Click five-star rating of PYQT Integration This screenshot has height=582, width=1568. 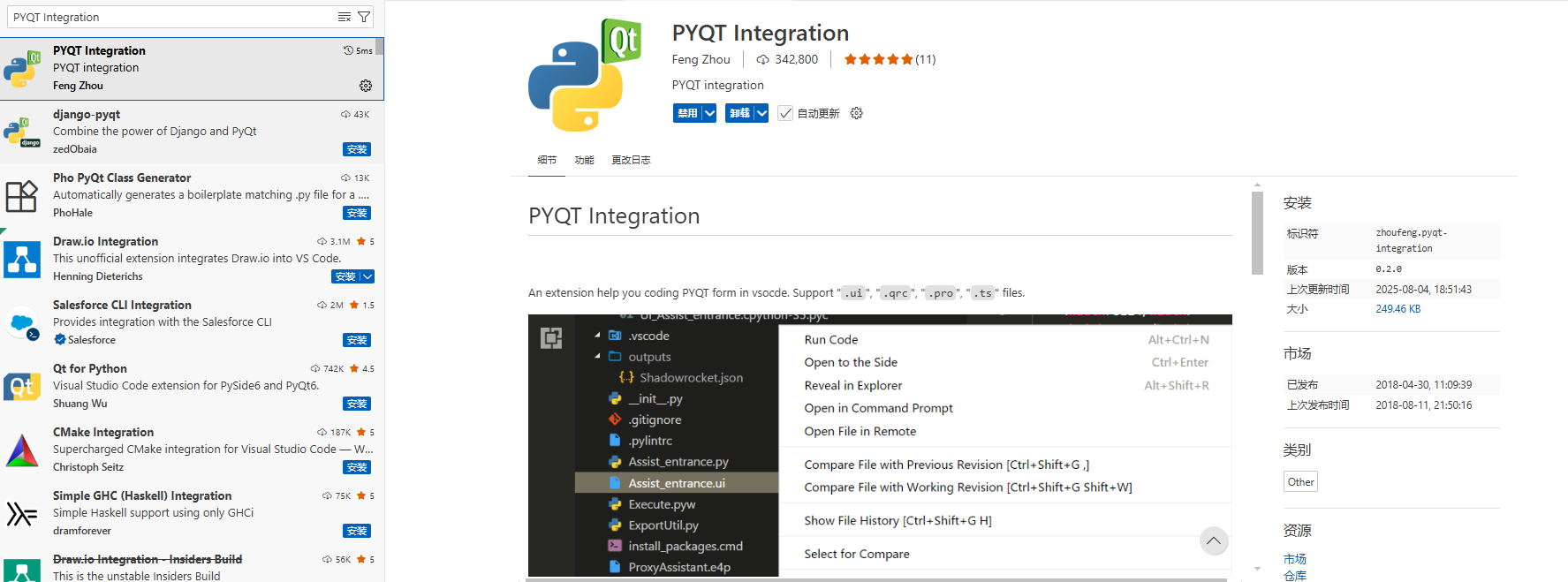point(878,59)
